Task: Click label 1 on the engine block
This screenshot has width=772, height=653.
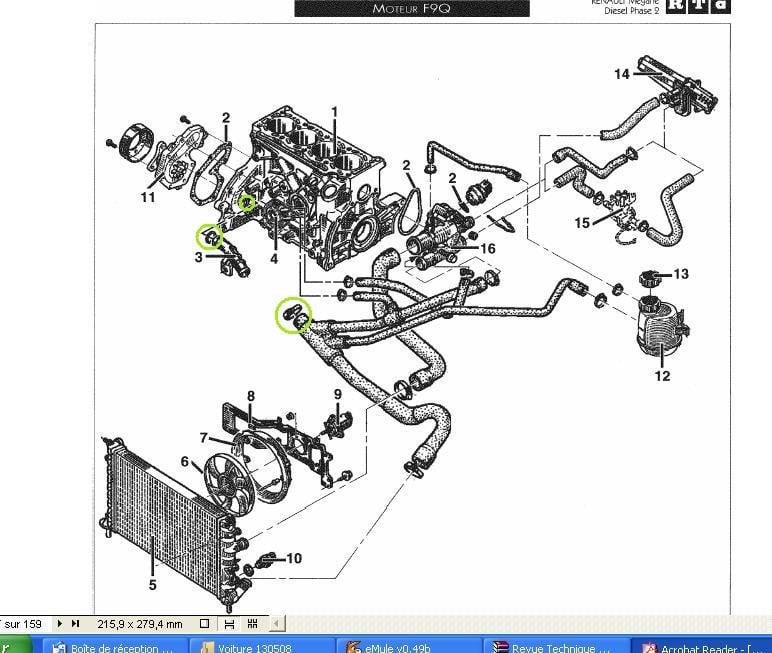Action: point(335,112)
